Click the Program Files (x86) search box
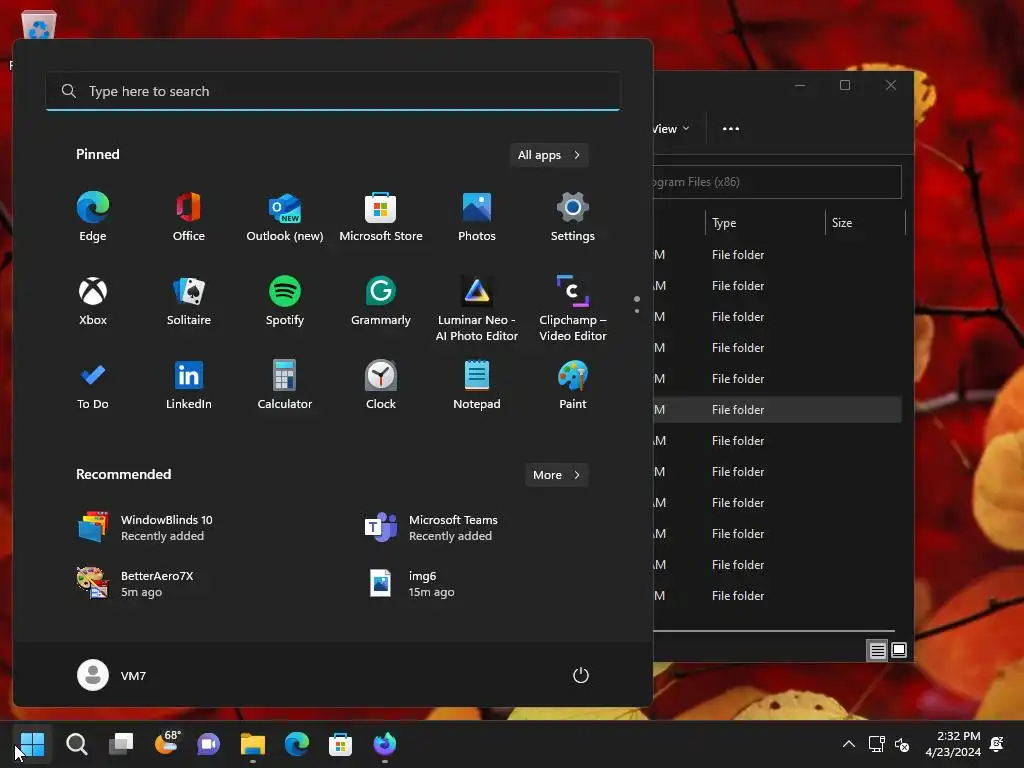Image resolution: width=1024 pixels, height=768 pixels. pos(777,182)
